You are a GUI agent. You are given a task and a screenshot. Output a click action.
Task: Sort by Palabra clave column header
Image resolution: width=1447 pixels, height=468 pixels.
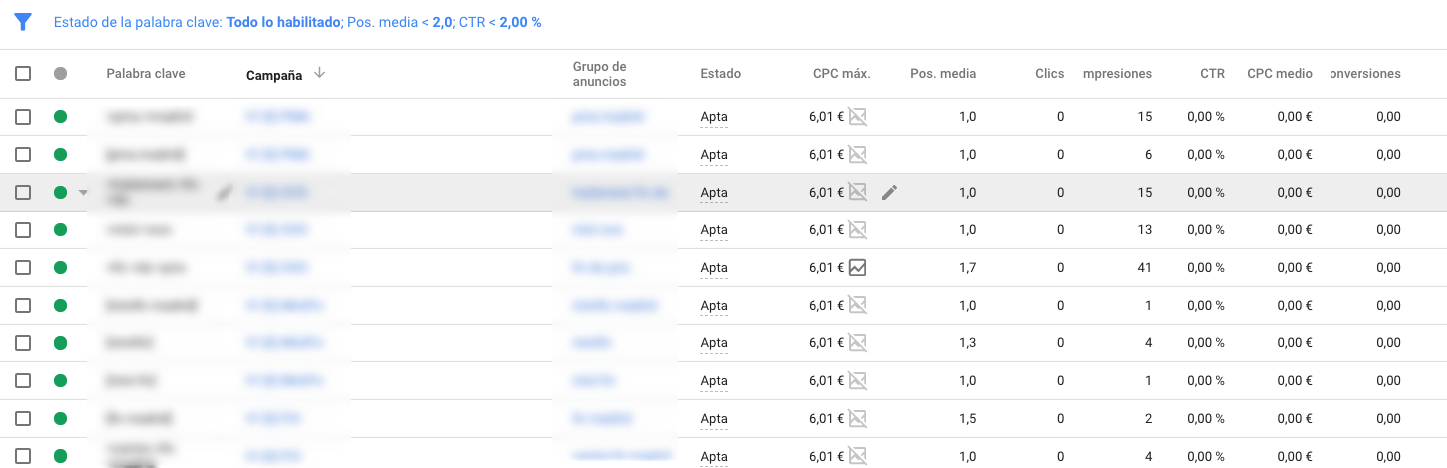point(146,73)
